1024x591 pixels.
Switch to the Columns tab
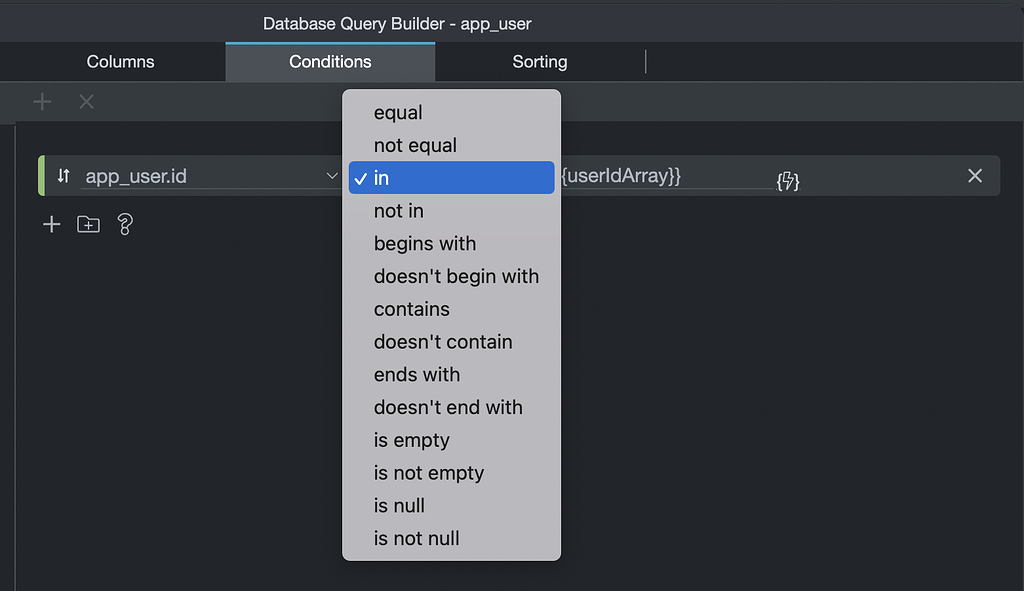pos(119,61)
